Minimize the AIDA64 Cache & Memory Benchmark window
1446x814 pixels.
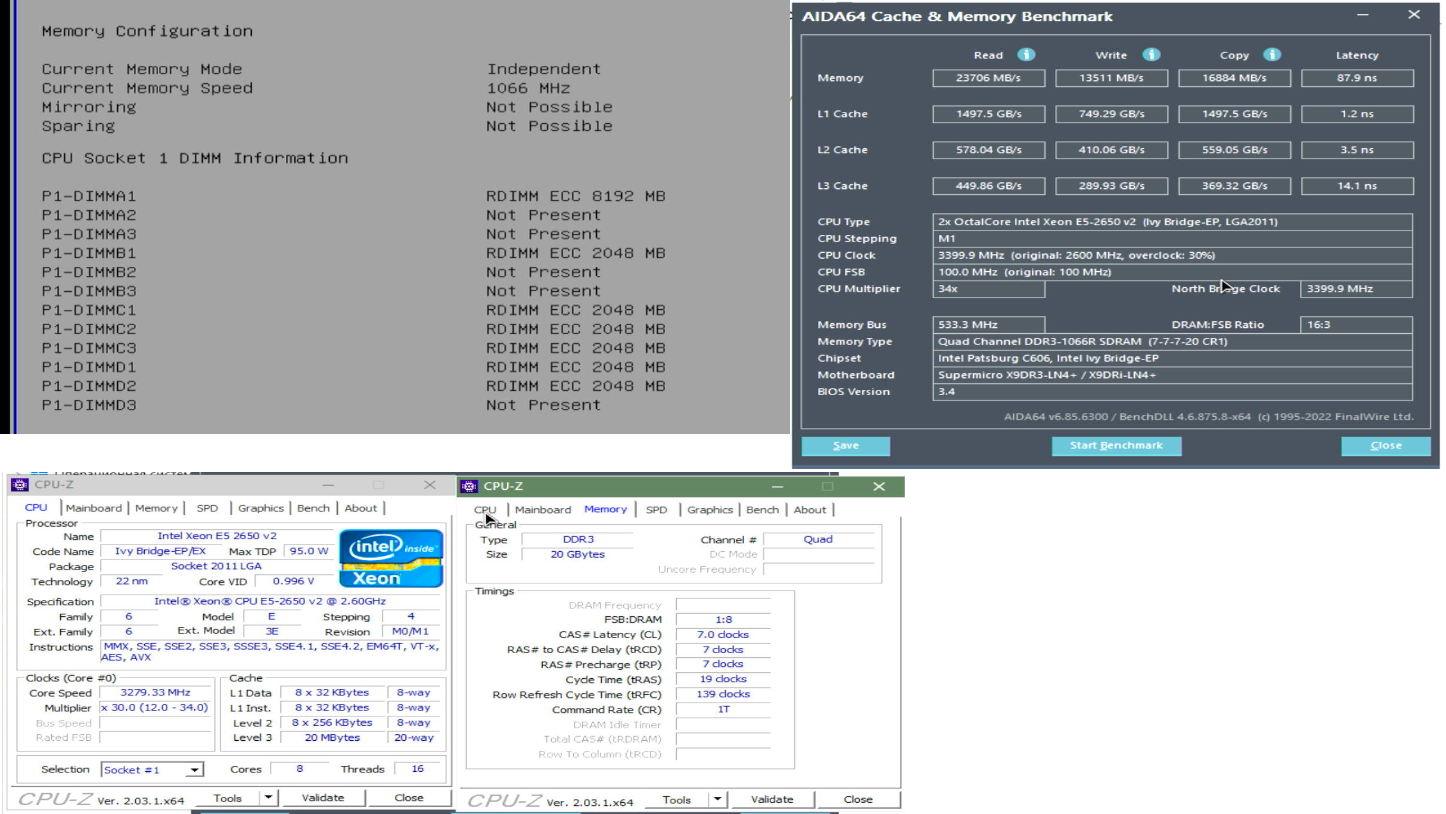click(1364, 16)
